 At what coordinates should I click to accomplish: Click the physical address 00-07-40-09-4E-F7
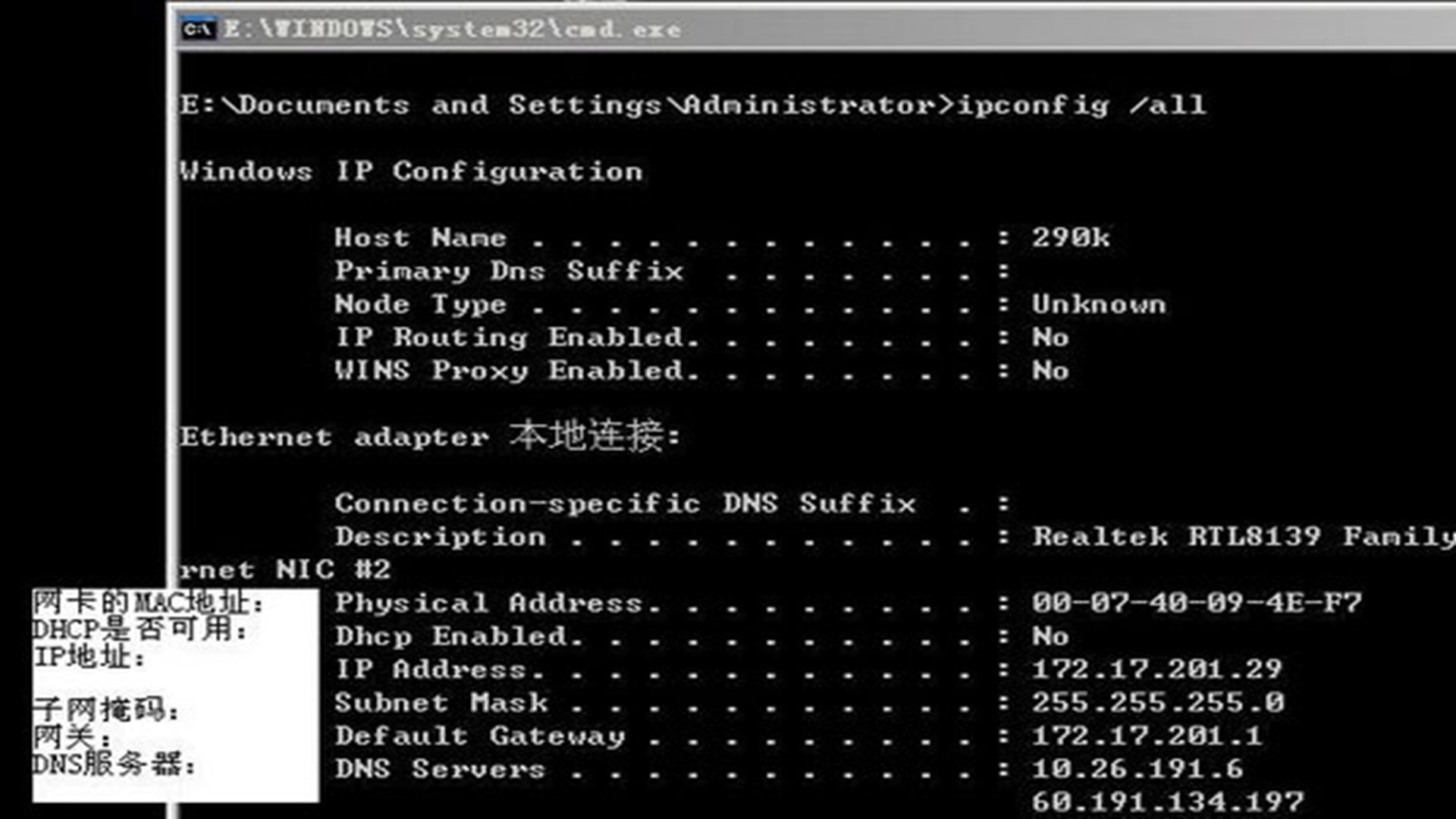1196,604
